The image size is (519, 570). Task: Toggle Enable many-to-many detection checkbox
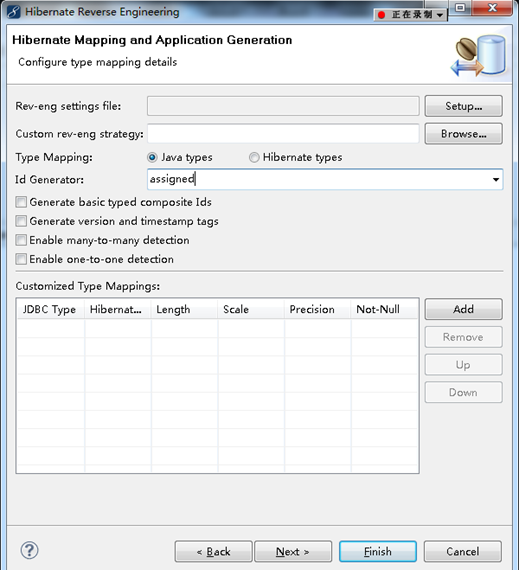point(21,240)
